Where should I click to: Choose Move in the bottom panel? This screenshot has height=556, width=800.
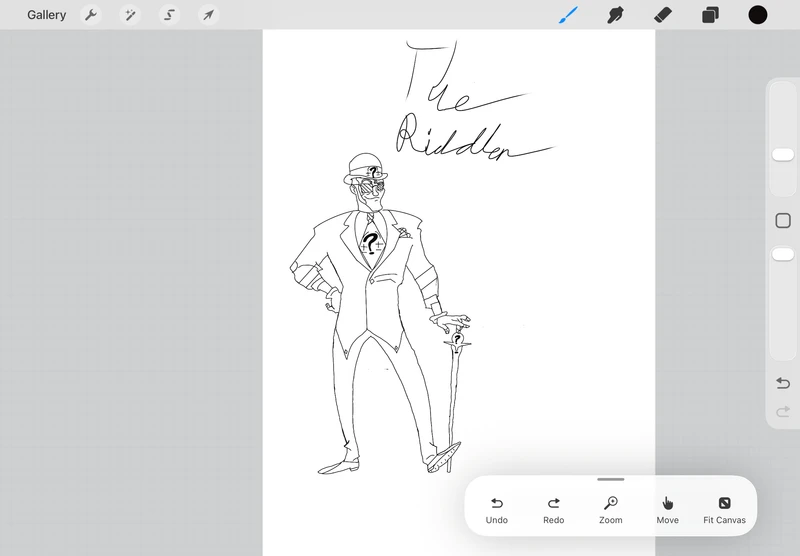667,511
